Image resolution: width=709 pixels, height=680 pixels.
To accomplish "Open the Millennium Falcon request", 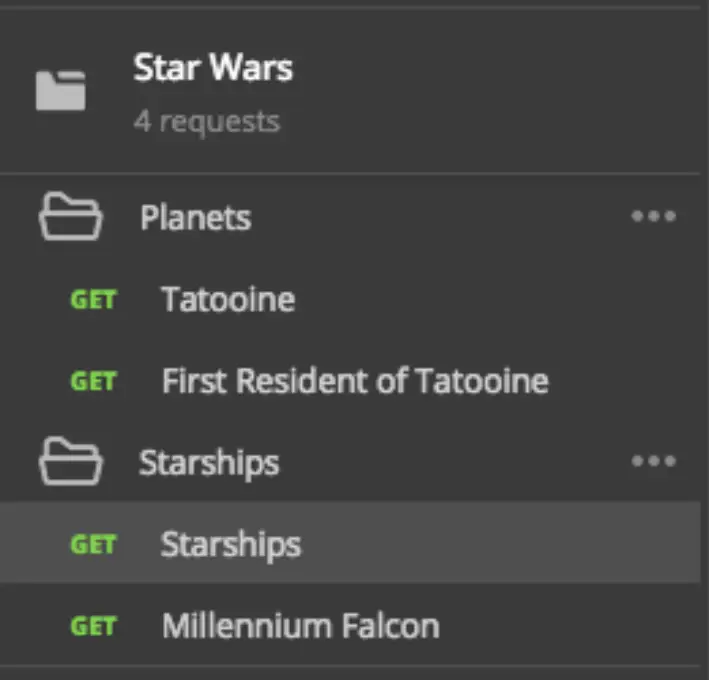I will (300, 627).
